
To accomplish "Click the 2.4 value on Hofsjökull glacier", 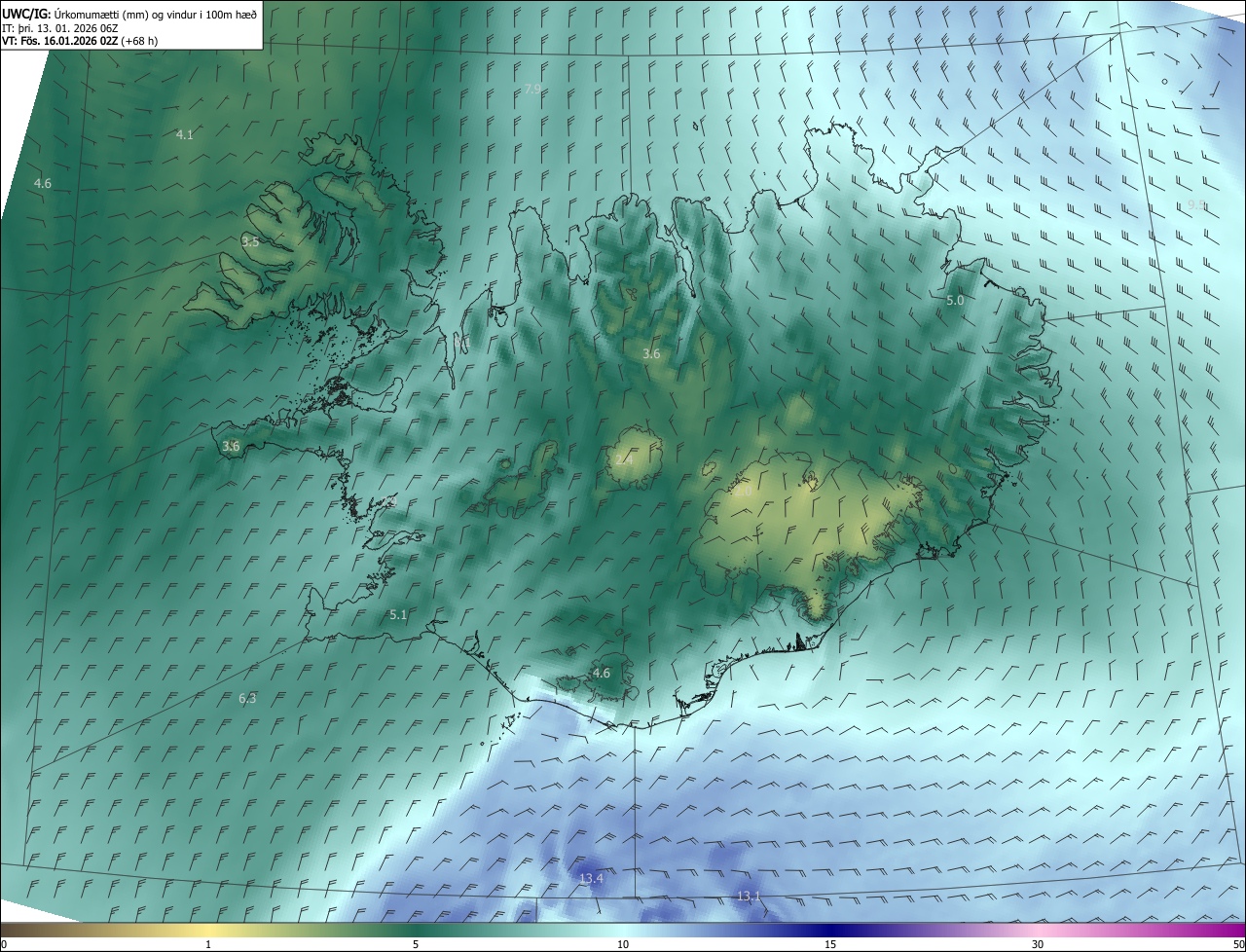I will pyautogui.click(x=623, y=458).
